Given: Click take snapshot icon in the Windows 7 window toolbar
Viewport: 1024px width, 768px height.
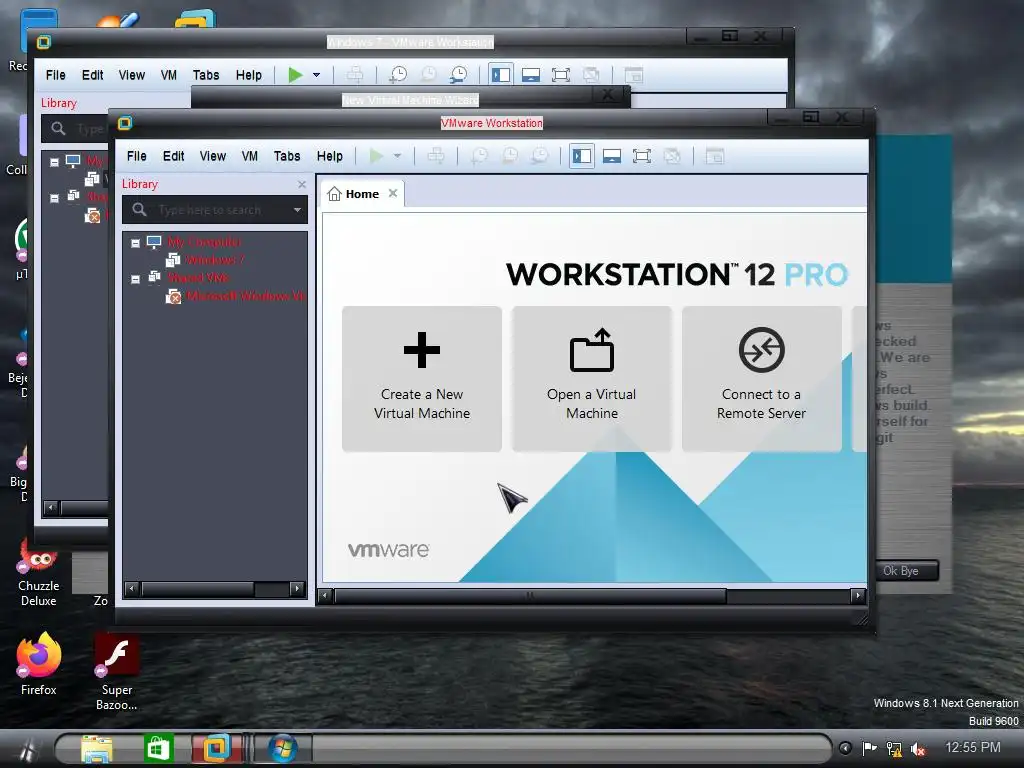Looking at the screenshot, I should (x=398, y=75).
